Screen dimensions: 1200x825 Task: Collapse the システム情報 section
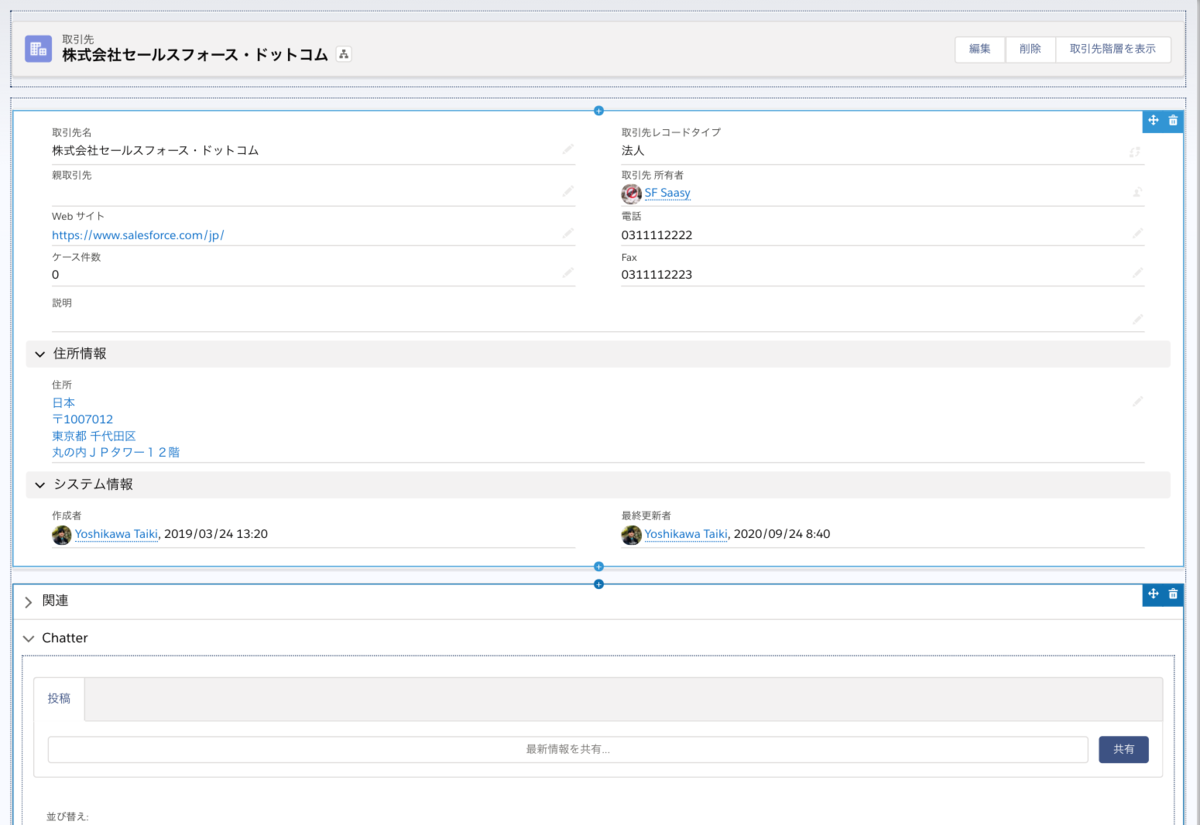[40, 485]
